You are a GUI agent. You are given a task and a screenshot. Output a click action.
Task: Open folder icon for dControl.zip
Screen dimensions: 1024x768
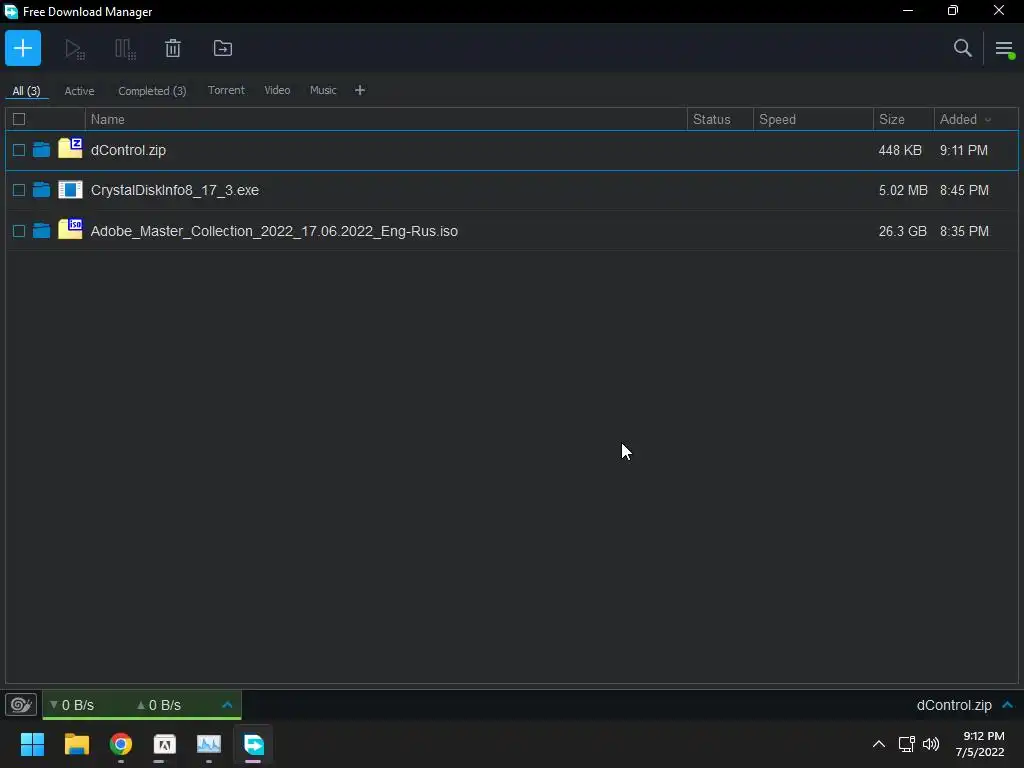tap(41, 150)
